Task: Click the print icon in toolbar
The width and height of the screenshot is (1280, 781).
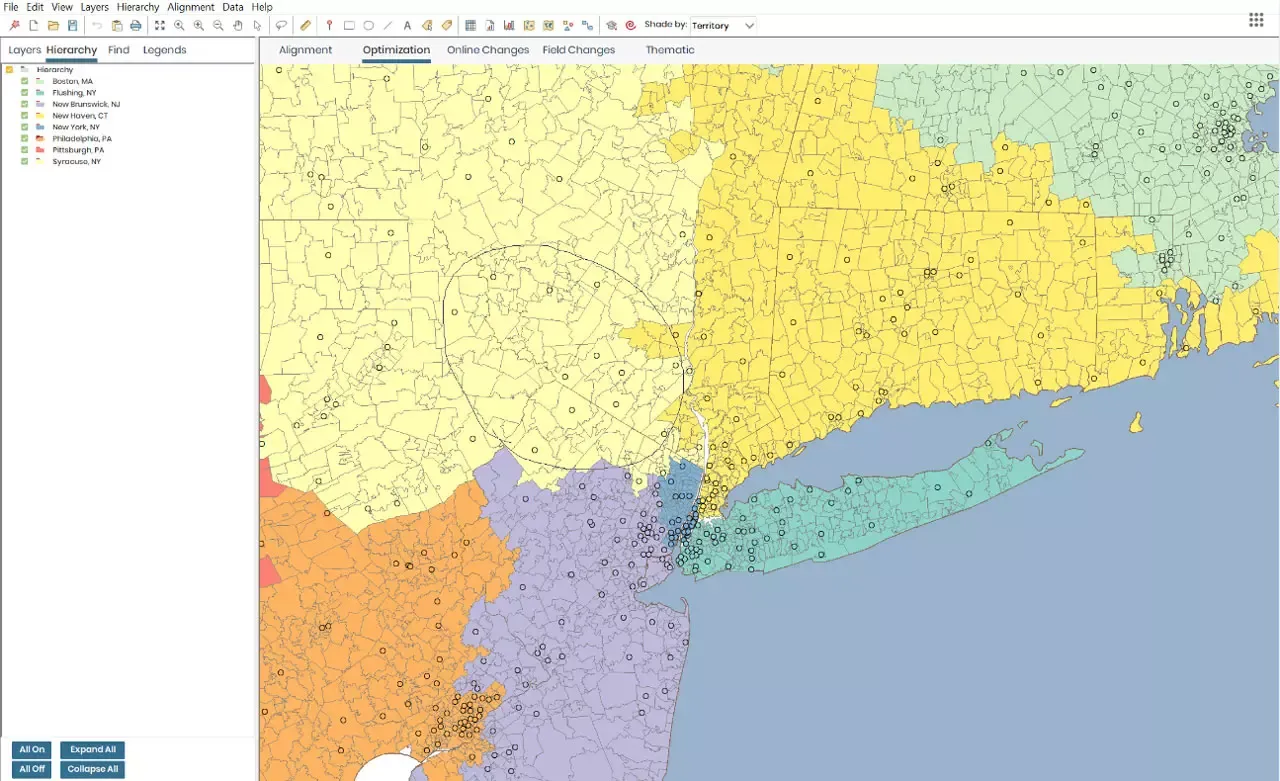Action: coord(136,25)
